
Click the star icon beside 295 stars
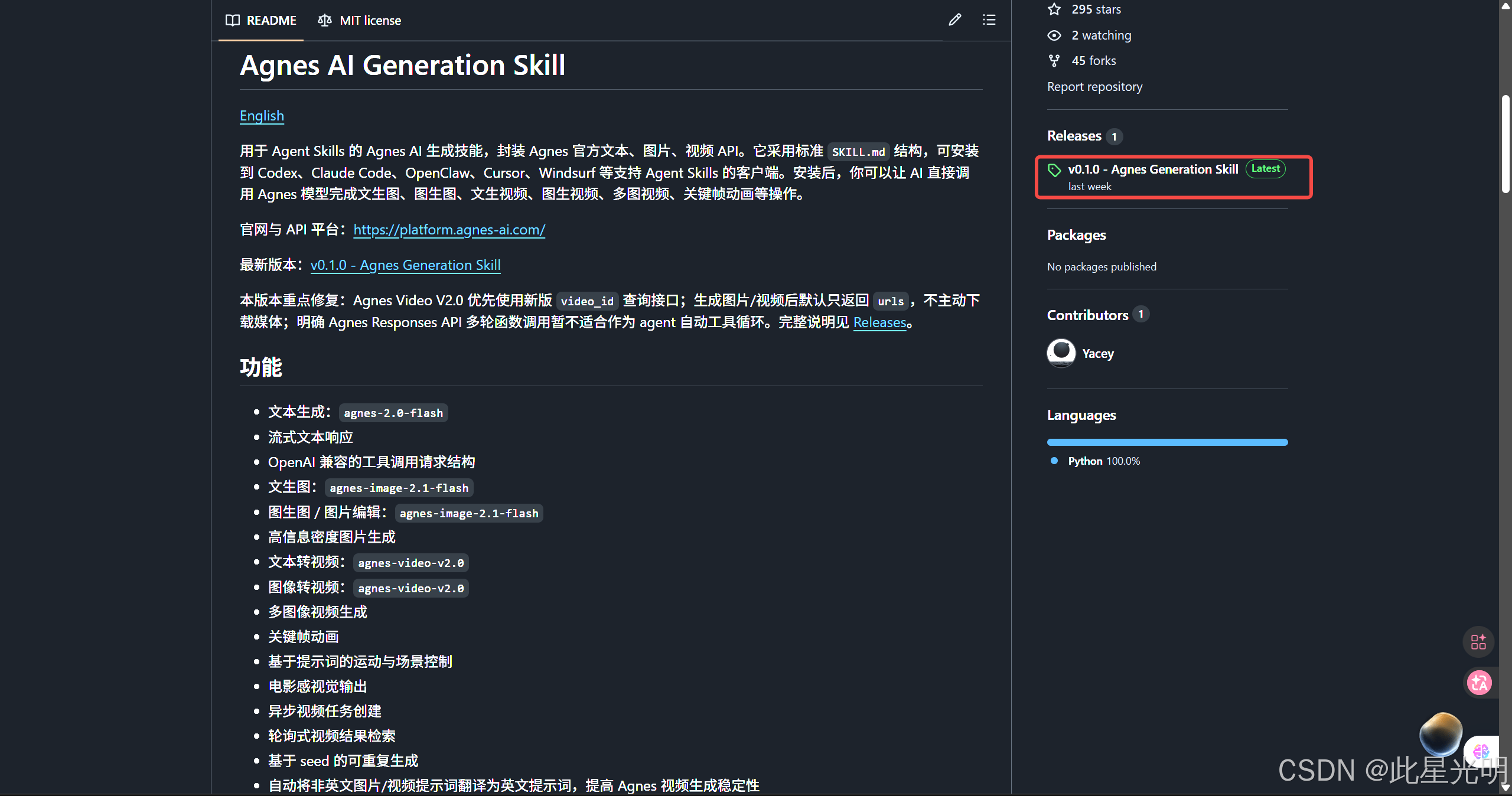pos(1054,9)
